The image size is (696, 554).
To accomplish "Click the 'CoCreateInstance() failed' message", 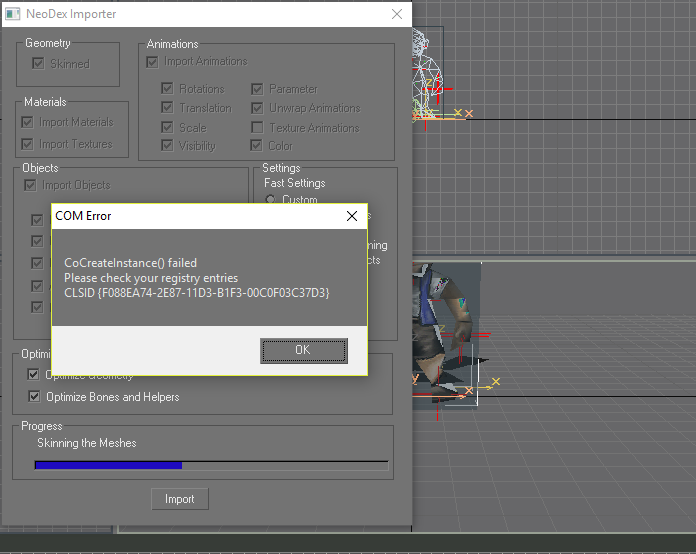I will [130, 263].
